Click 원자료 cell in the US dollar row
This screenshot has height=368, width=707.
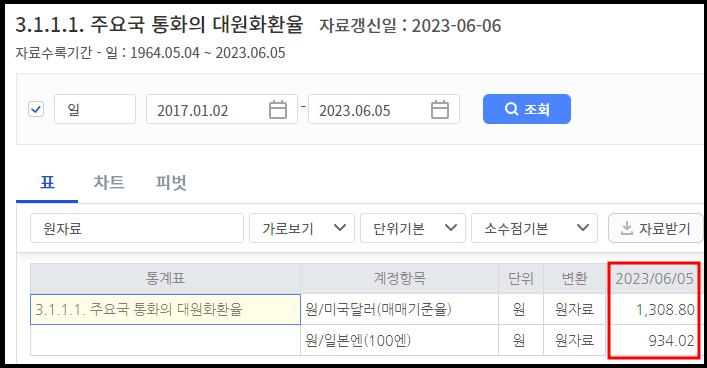point(574,309)
